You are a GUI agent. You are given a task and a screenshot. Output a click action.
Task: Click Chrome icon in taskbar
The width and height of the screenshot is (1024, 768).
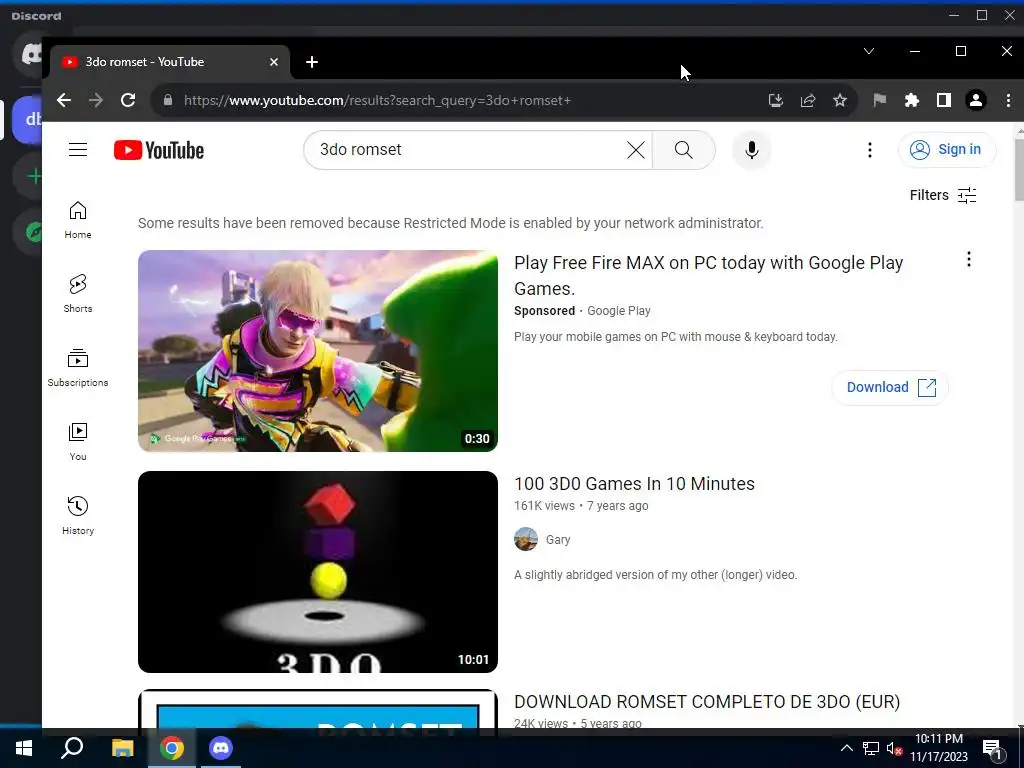click(172, 748)
